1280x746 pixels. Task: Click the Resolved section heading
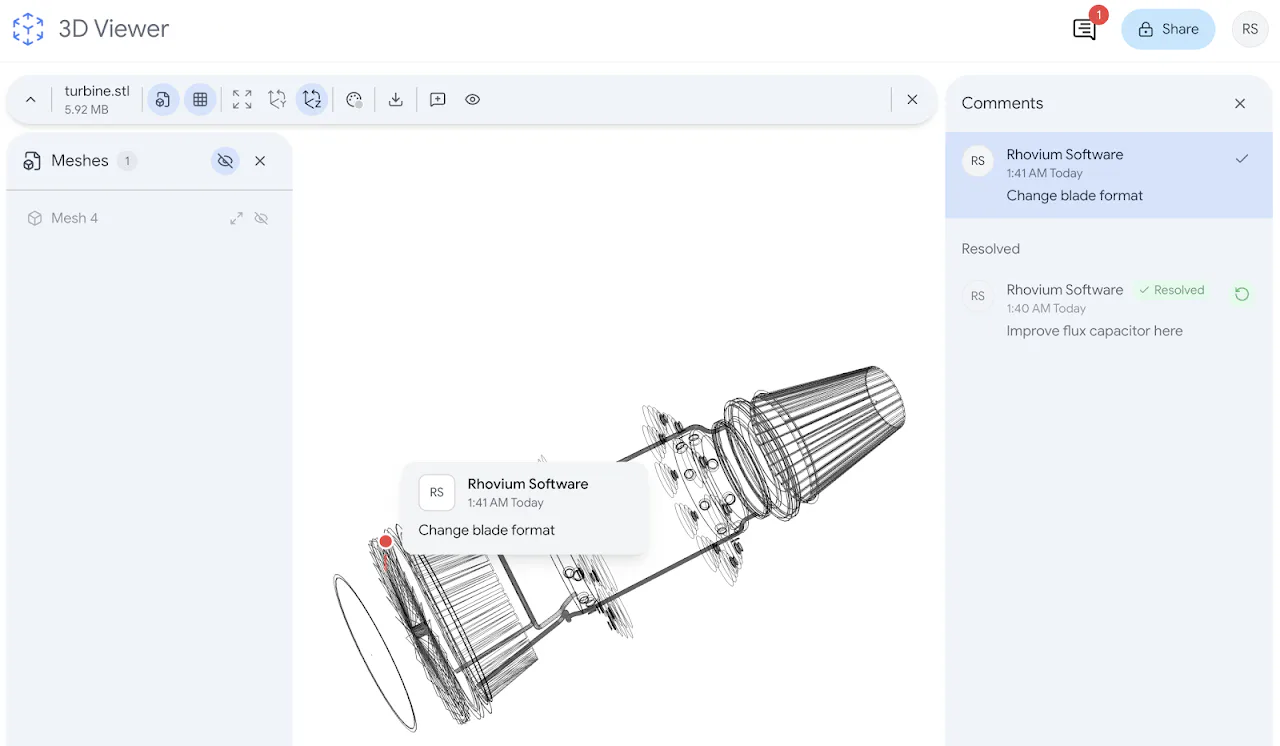[x=991, y=249]
